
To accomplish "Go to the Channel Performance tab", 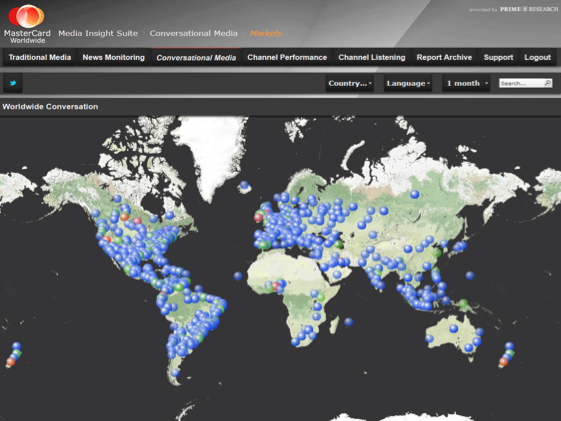I will (287, 57).
